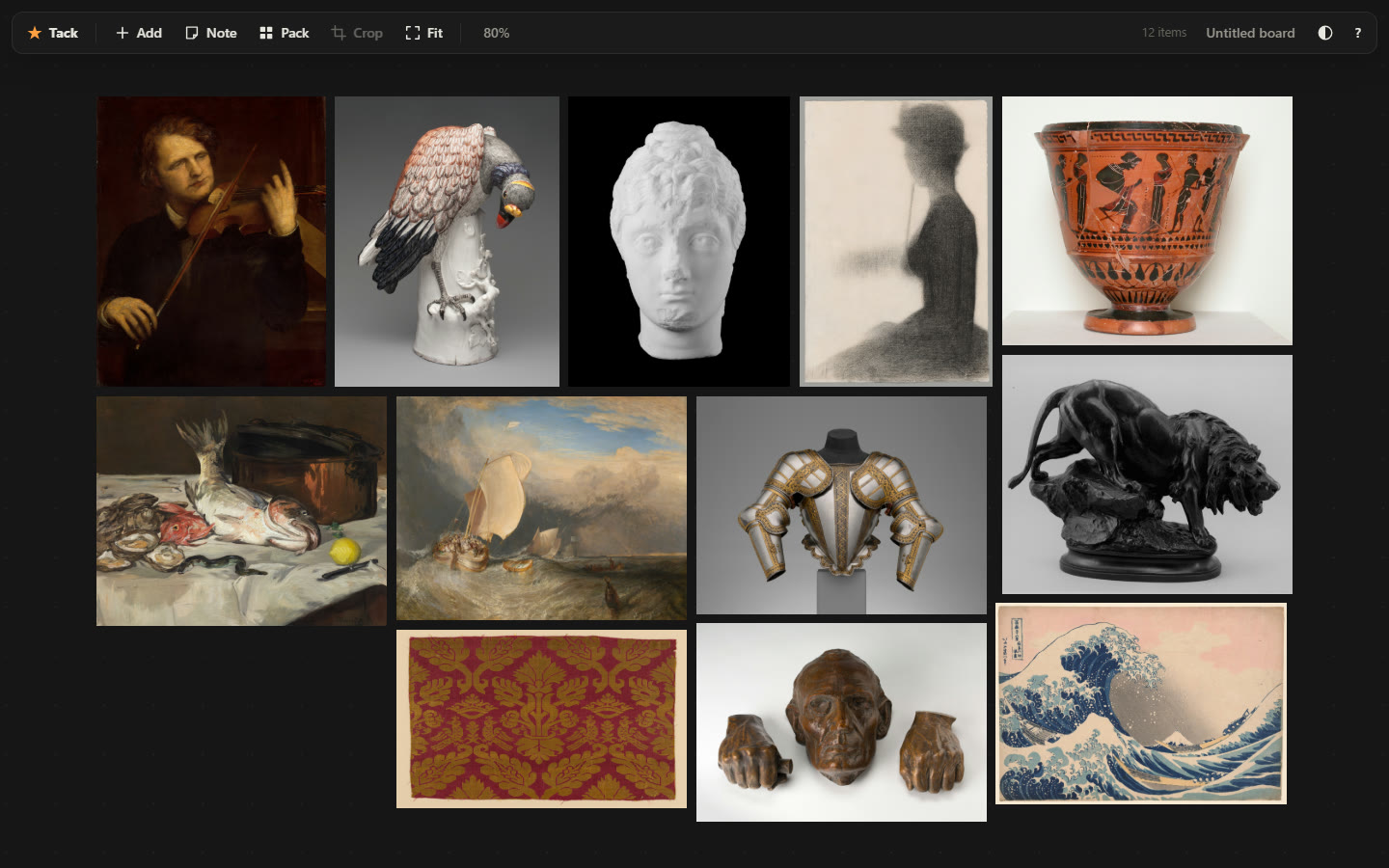Pack the board items together
This screenshot has width=1389, height=868.
click(284, 33)
